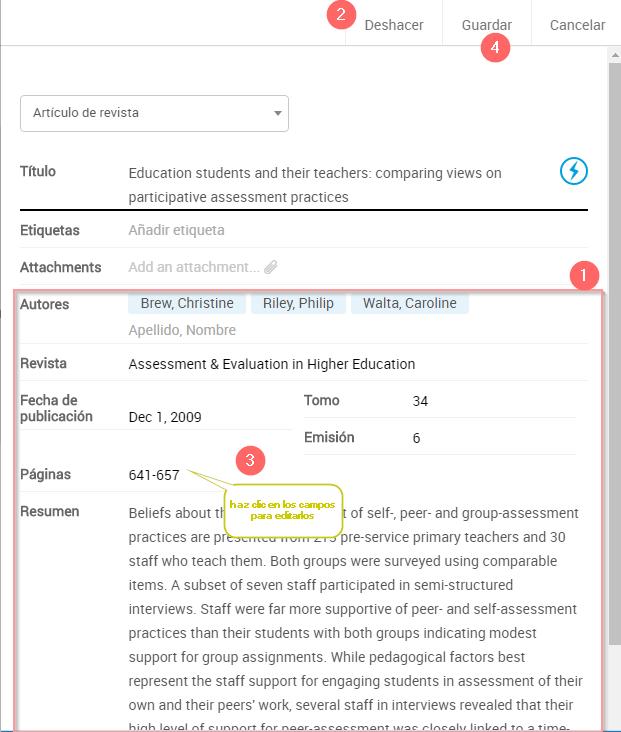Click the Cancelar button

pyautogui.click(x=577, y=25)
